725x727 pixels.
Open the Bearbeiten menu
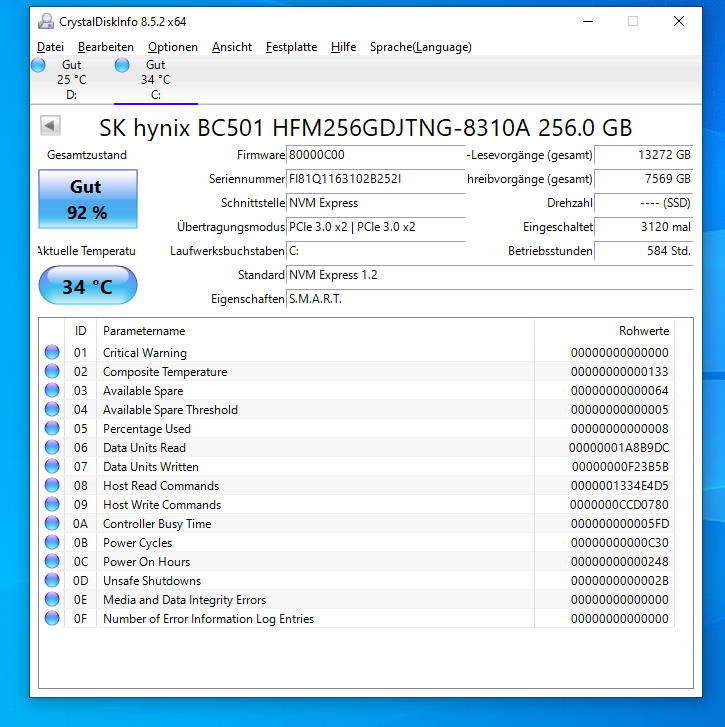tap(106, 47)
